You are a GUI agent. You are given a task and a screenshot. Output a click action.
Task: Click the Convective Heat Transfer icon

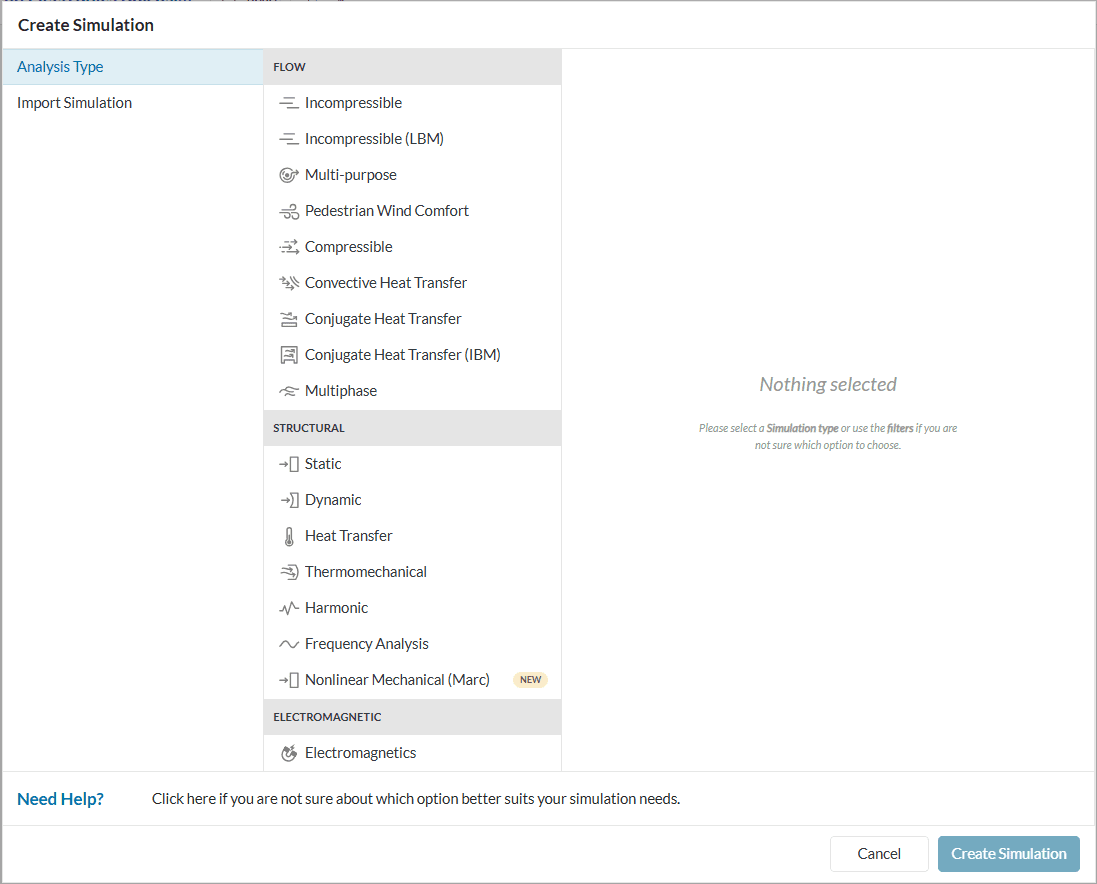[x=289, y=283]
